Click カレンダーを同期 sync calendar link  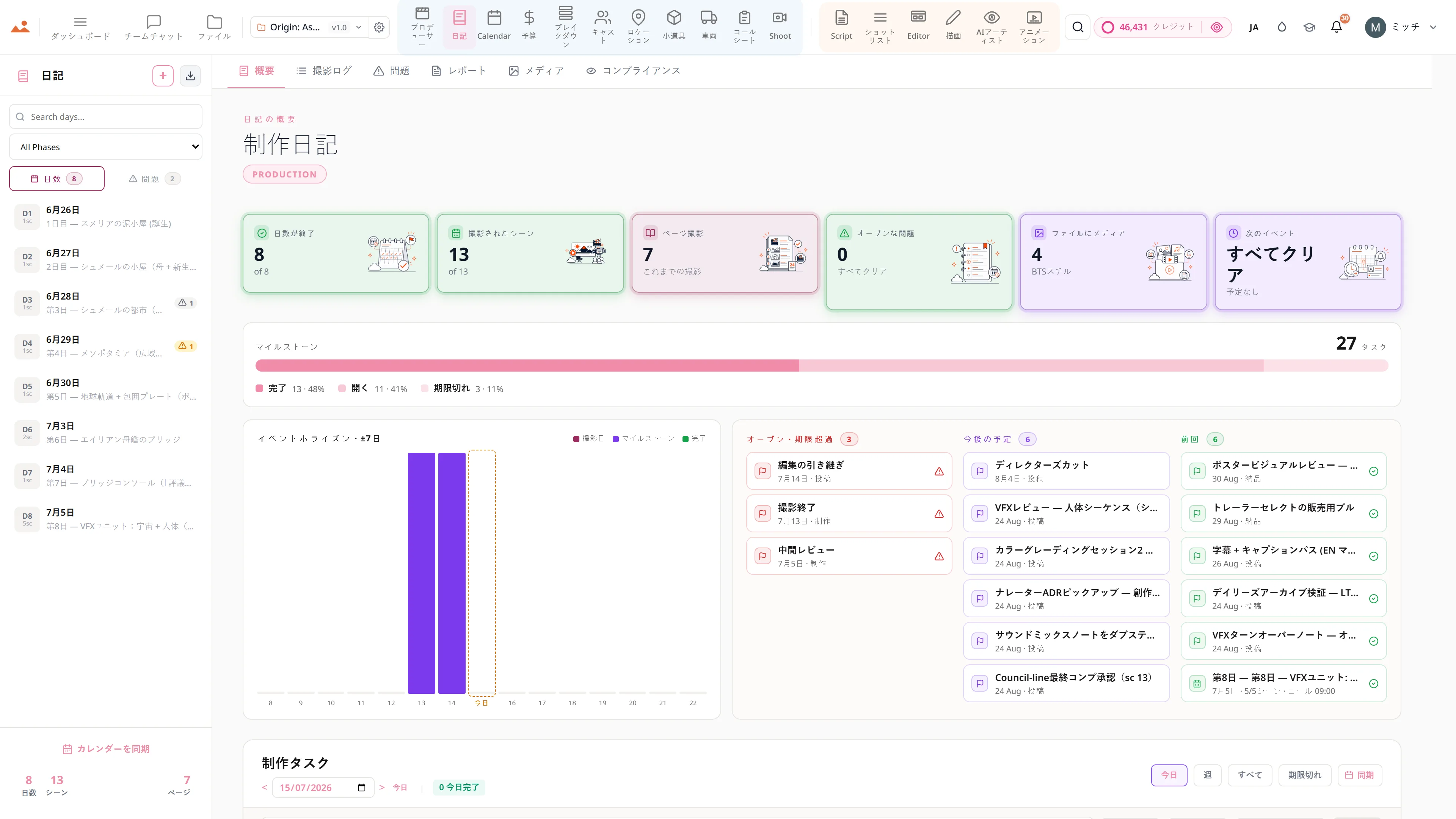pos(106,749)
